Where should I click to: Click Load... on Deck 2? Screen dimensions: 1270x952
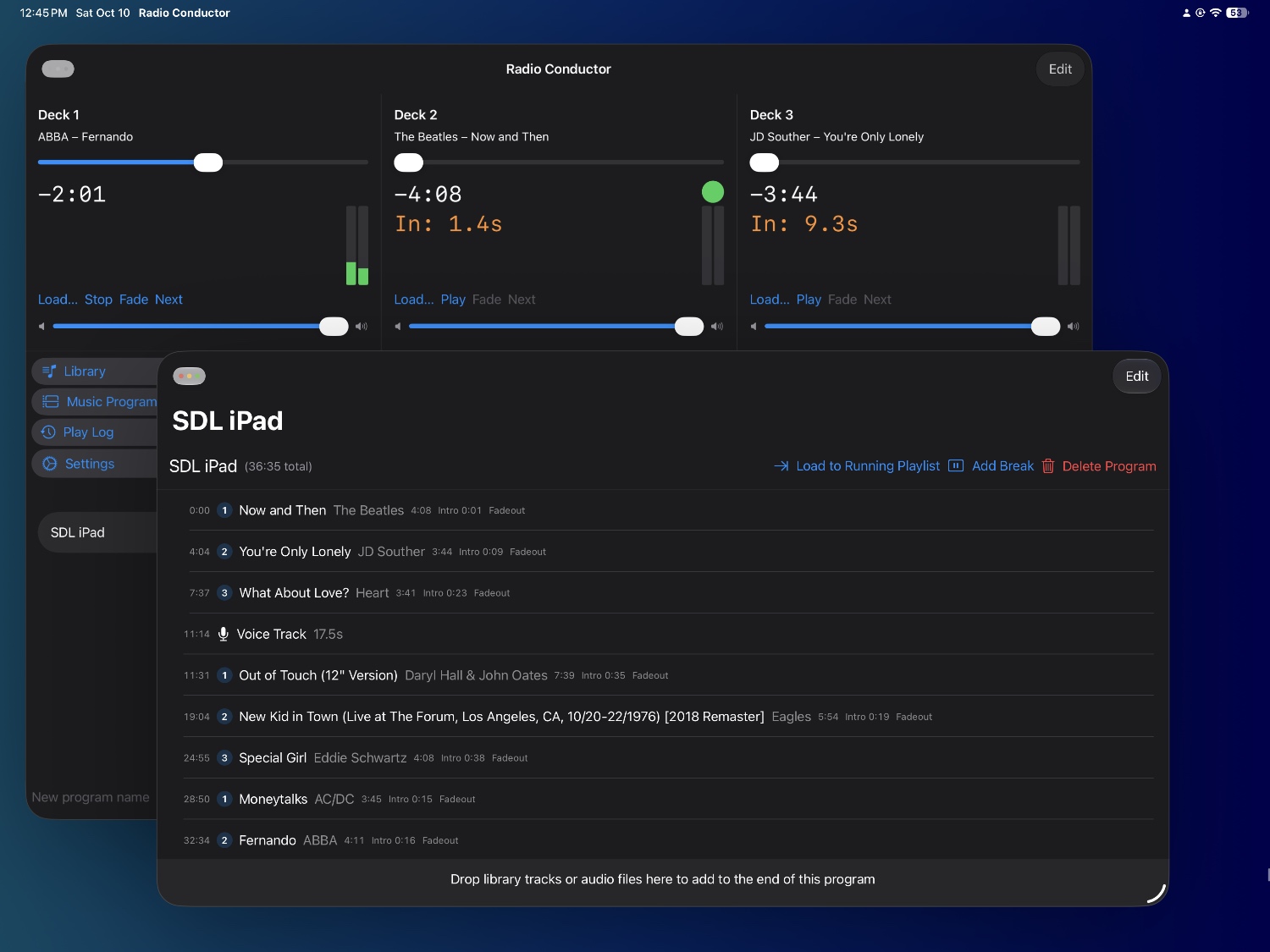(x=414, y=300)
